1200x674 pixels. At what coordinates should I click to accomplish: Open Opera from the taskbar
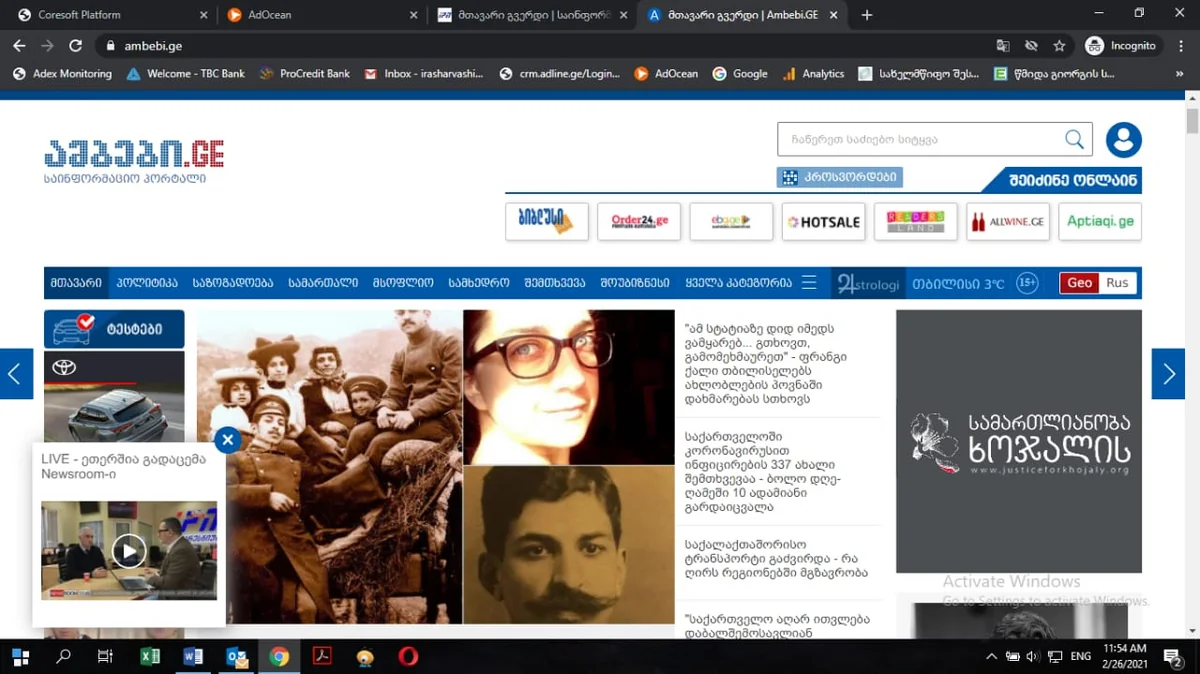pos(407,657)
